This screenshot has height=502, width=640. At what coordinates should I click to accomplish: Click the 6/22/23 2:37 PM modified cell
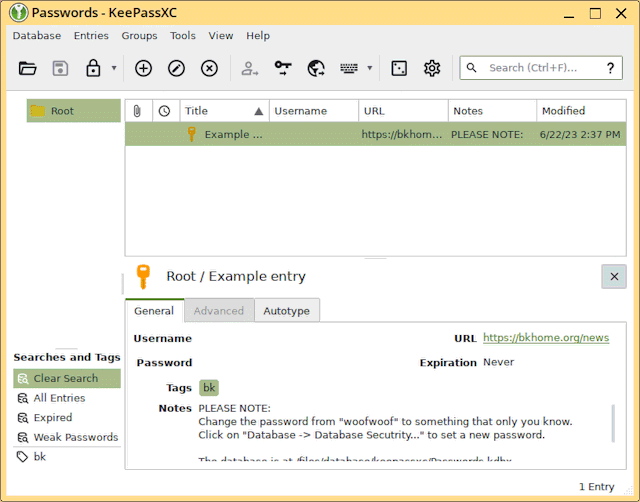tap(580, 134)
